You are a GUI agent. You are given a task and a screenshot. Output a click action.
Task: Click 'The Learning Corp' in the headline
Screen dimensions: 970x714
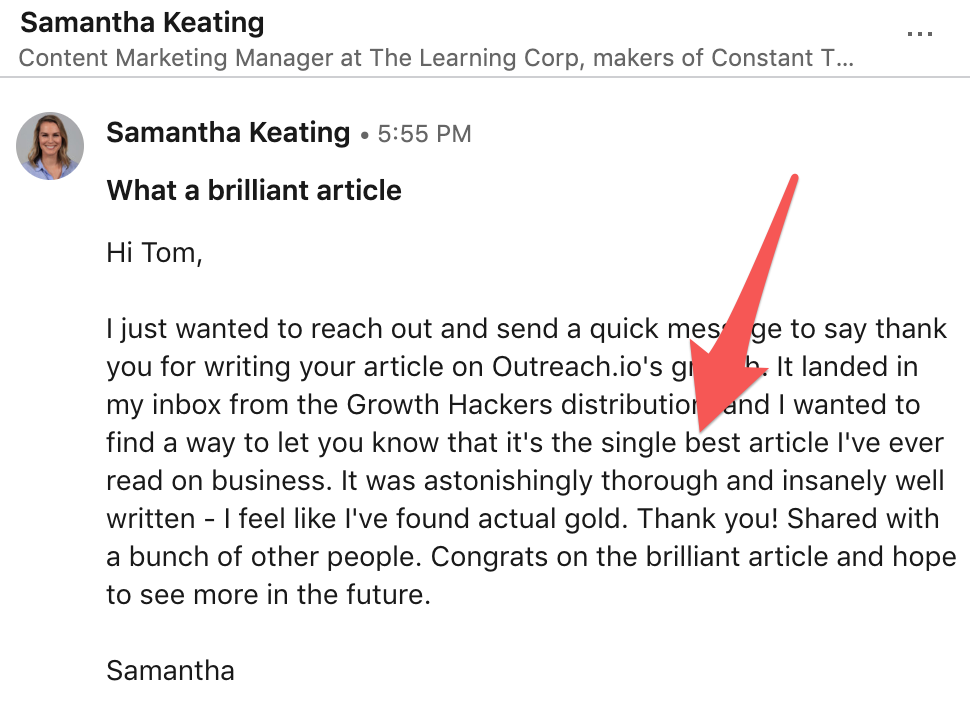[x=476, y=58]
